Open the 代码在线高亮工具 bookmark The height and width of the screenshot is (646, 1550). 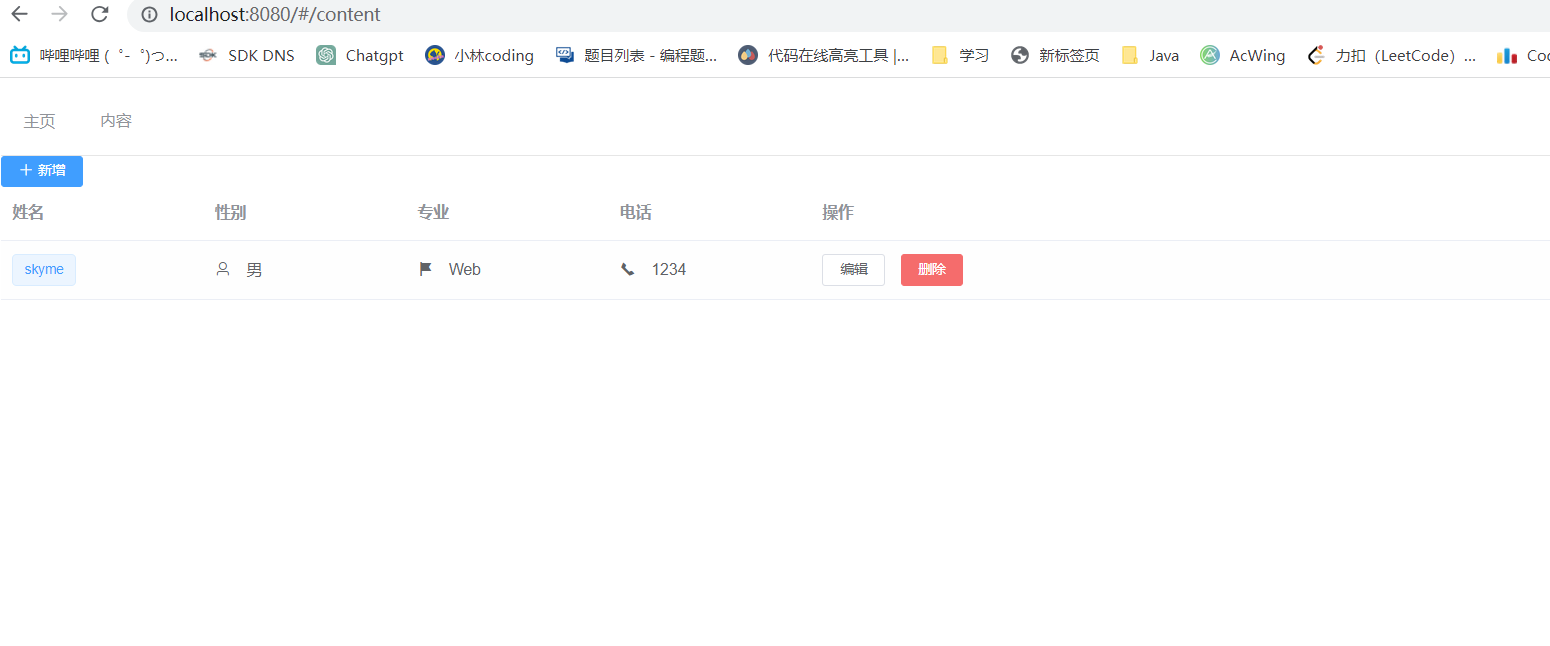pyautogui.click(x=824, y=56)
